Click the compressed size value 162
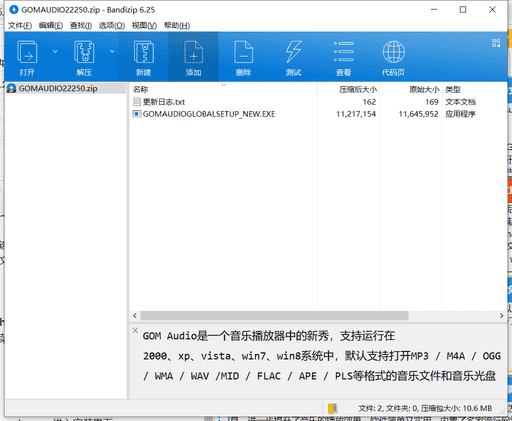Screen dimensions: 512x421 click(x=369, y=102)
